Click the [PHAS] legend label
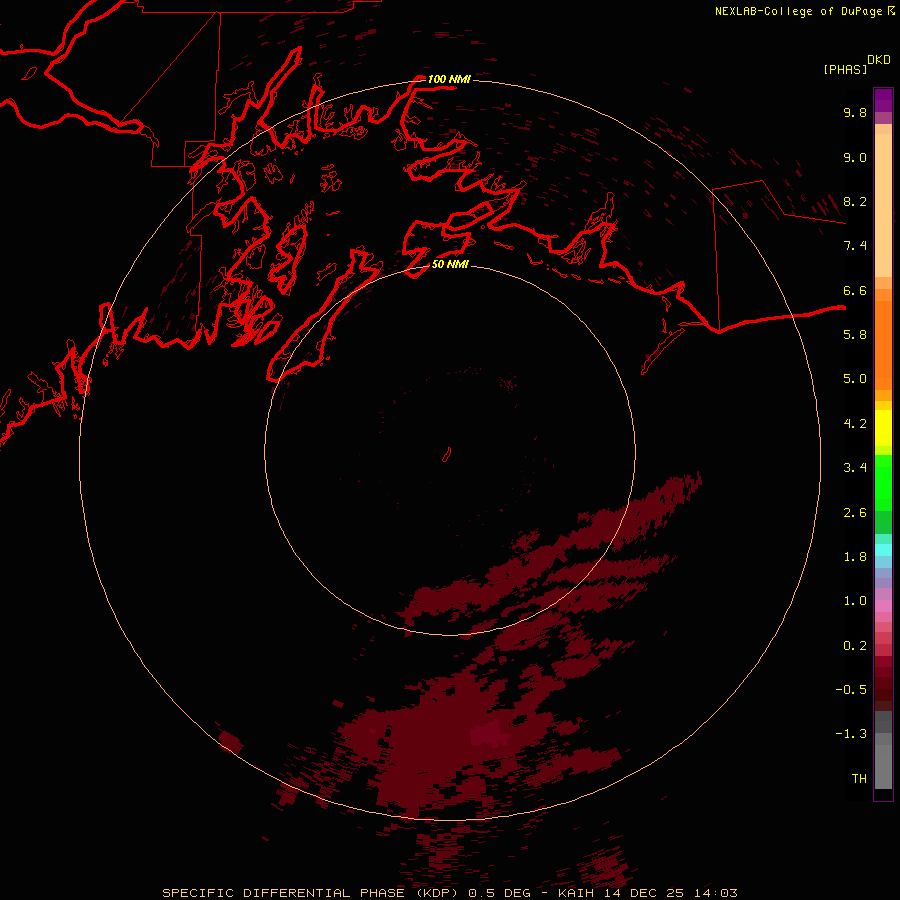 click(x=845, y=70)
